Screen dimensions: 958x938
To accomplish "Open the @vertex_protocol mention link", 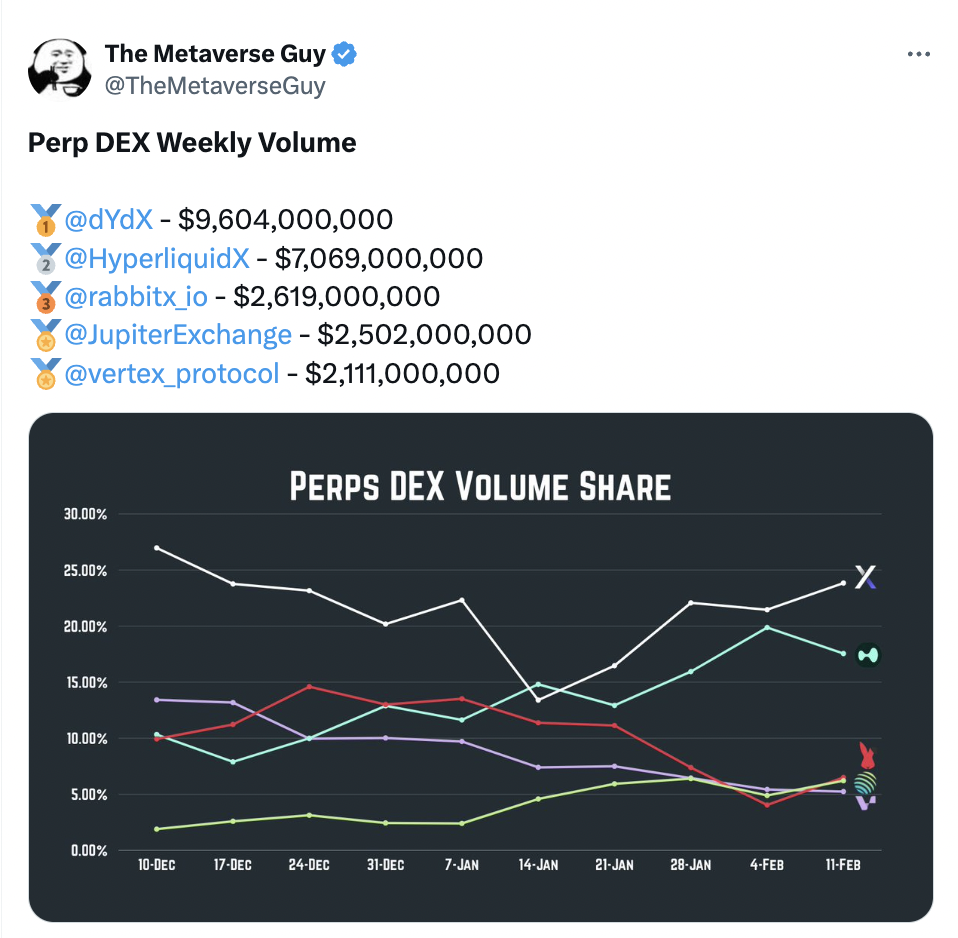I will 172,373.
